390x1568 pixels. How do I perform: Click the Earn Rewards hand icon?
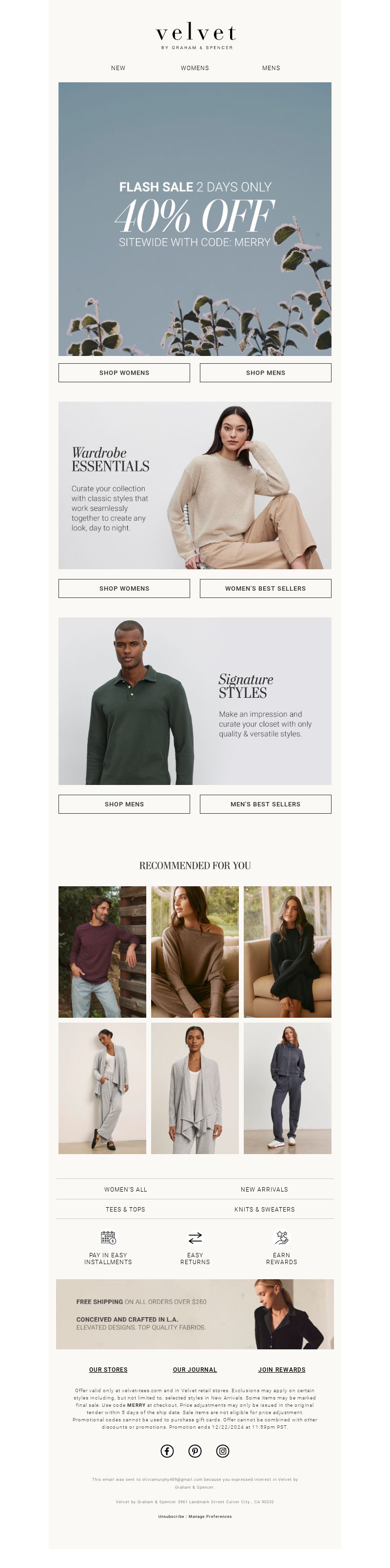282,1237
